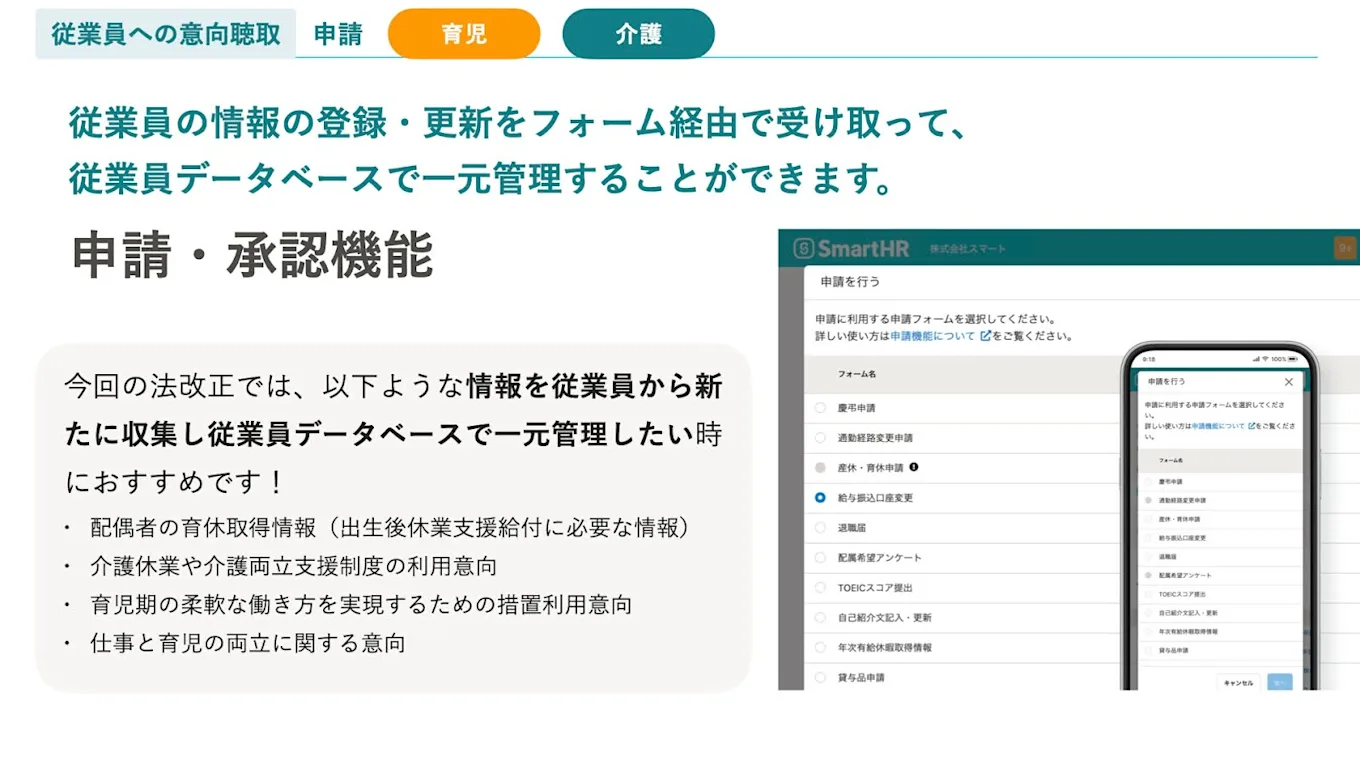Click the SmartHR logo in the header
This screenshot has height=765, width=1360.
(853, 248)
